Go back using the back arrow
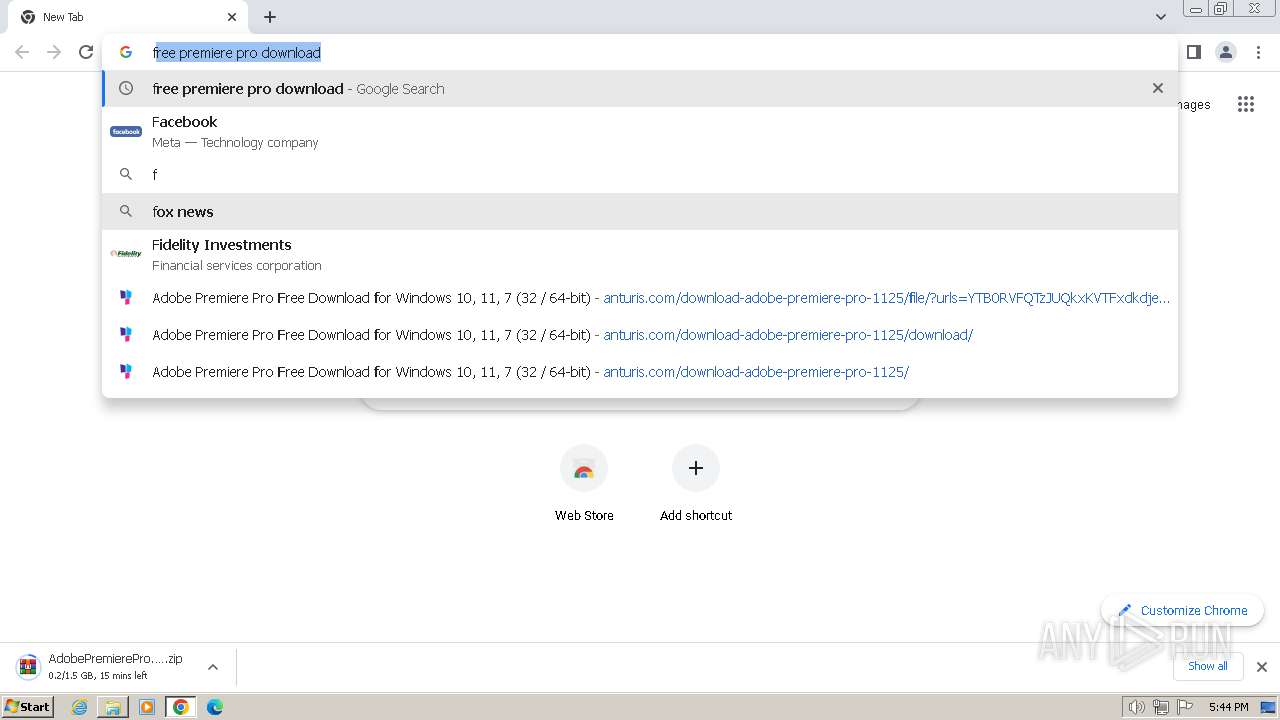The width and height of the screenshot is (1280, 720). [22, 52]
